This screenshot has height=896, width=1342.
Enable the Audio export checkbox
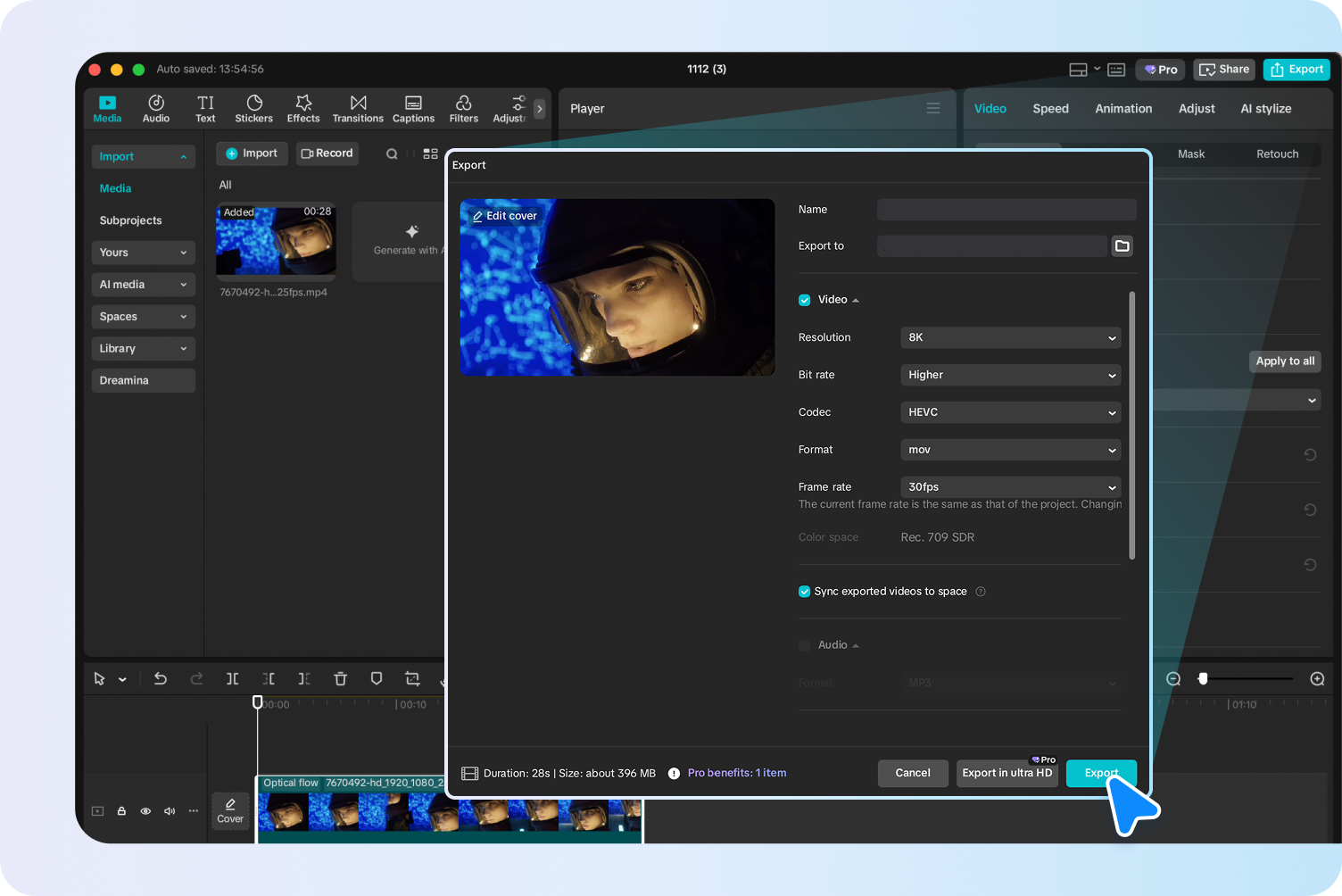(x=804, y=645)
